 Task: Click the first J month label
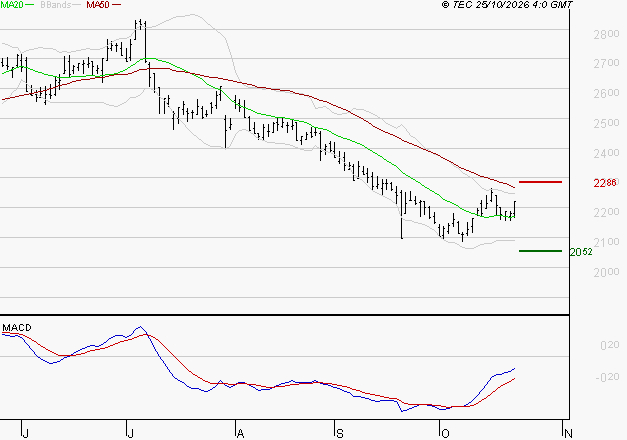[25, 433]
